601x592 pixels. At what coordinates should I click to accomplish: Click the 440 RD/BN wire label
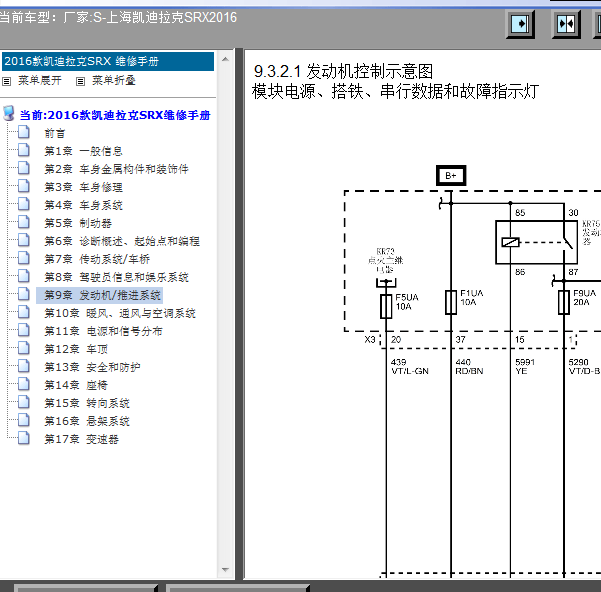point(469,367)
